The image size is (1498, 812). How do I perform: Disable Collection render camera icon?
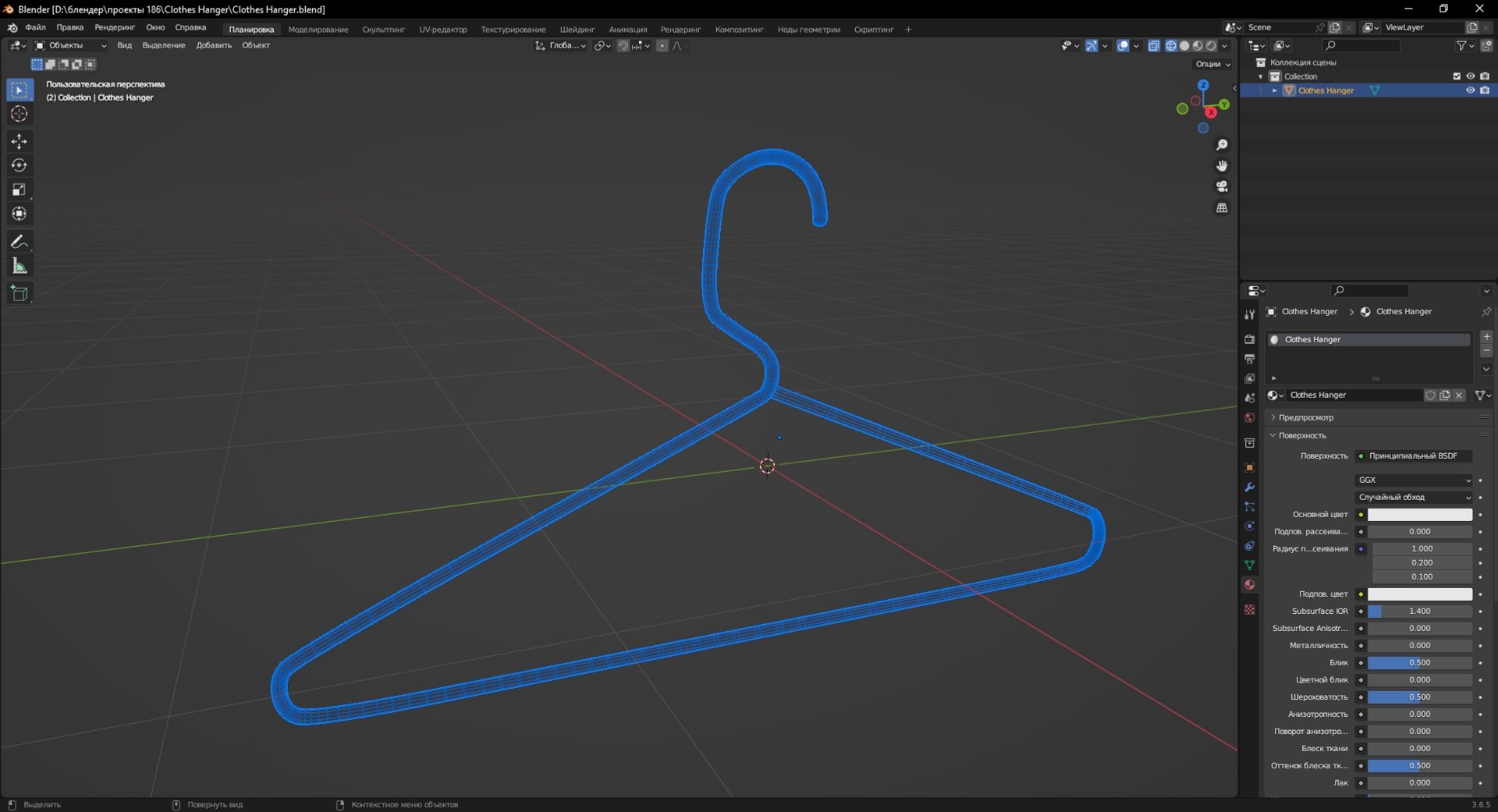point(1485,76)
